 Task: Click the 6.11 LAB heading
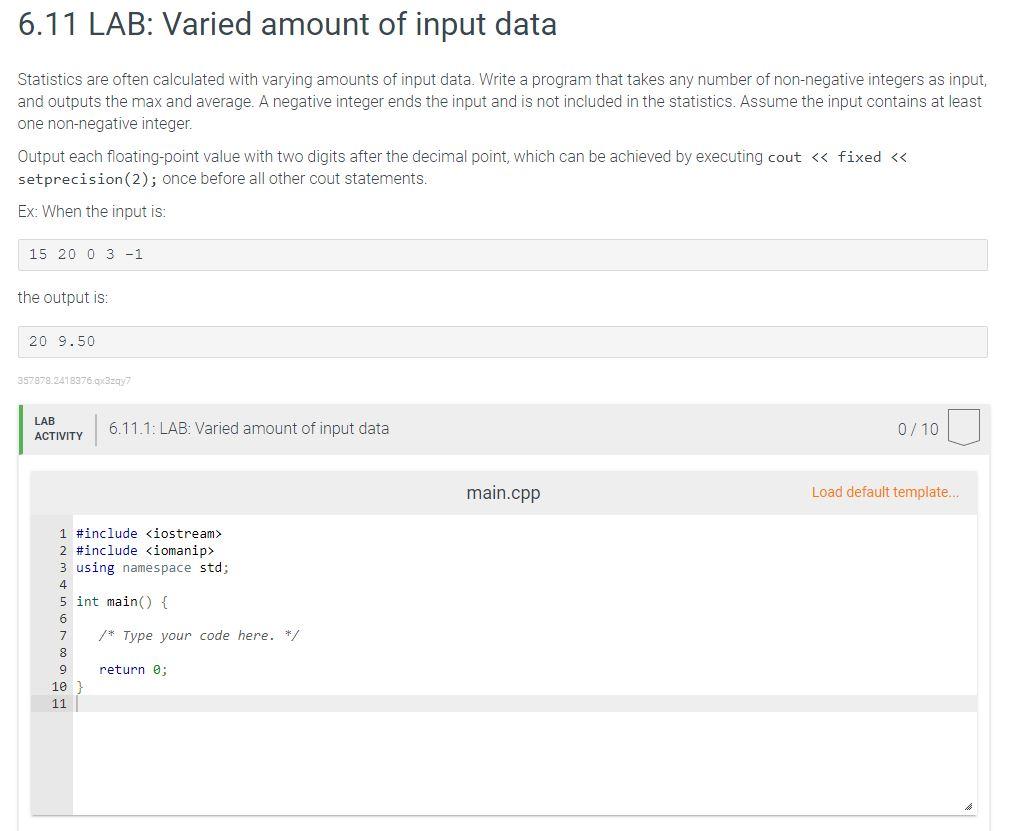coord(286,24)
